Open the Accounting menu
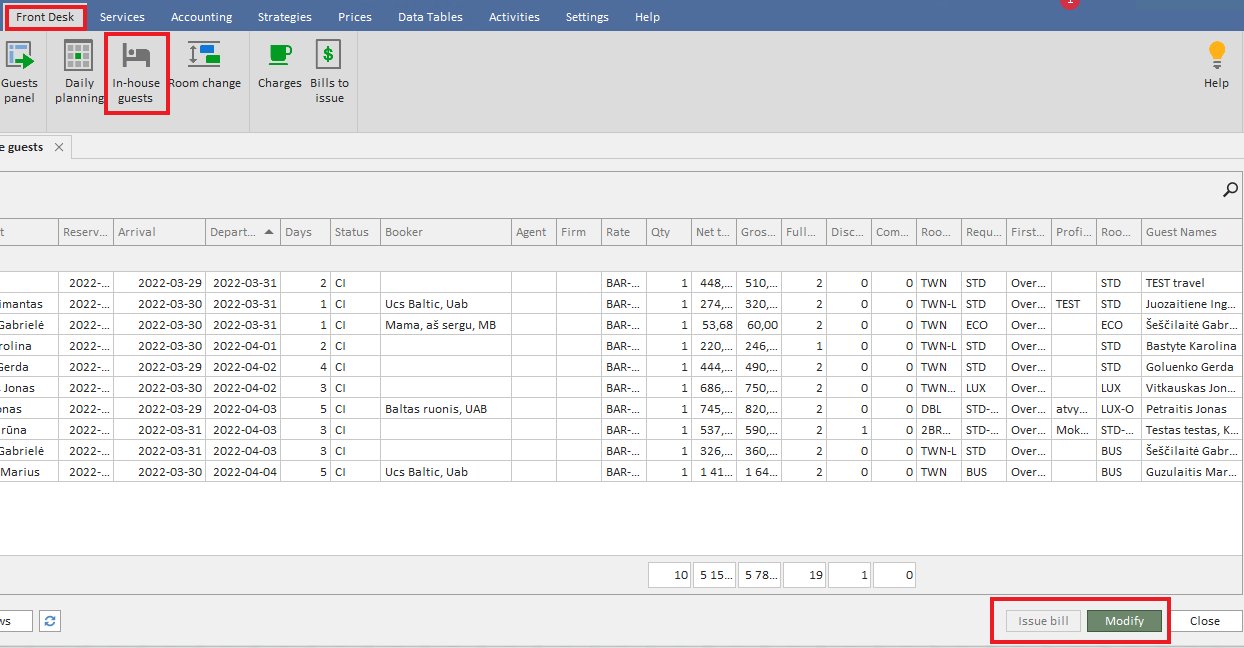The width and height of the screenshot is (1244, 648). pos(201,17)
